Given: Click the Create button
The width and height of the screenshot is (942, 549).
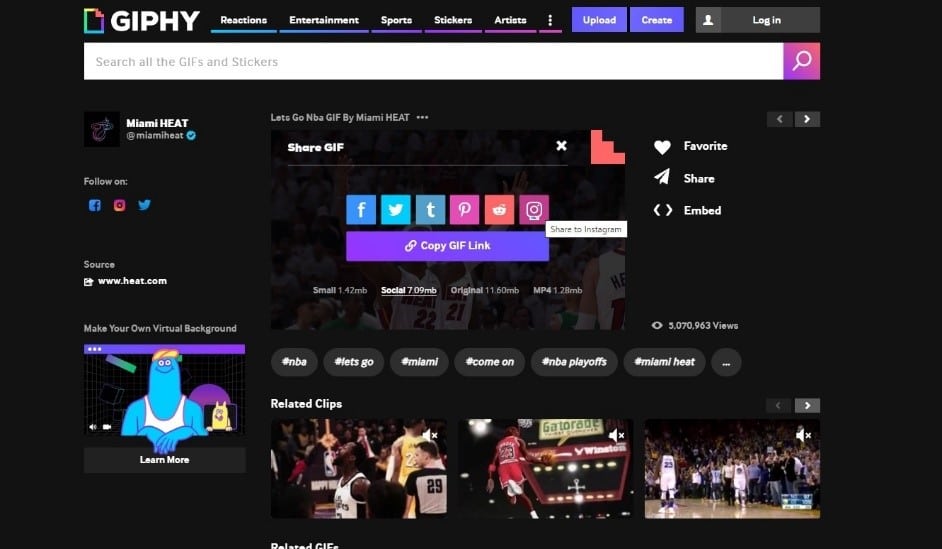Looking at the screenshot, I should (657, 20).
